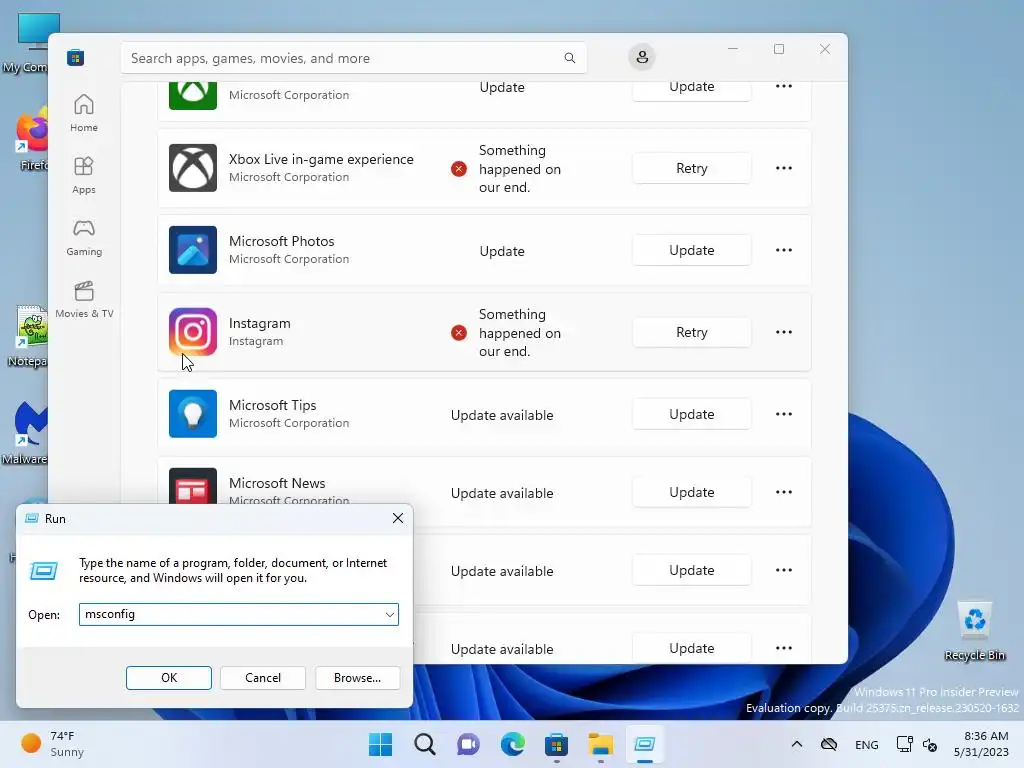The image size is (1024, 768).
Task: Click the red error icon for Instagram
Action: coord(459,333)
